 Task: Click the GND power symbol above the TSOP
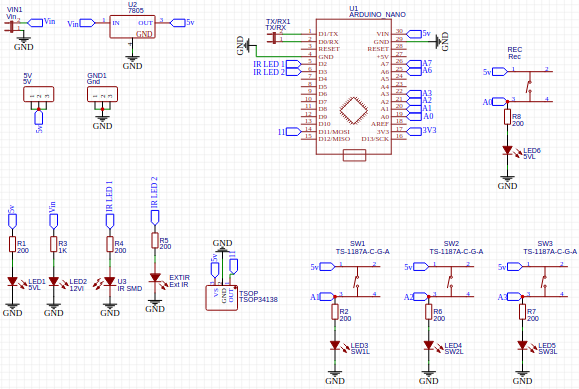(222, 245)
